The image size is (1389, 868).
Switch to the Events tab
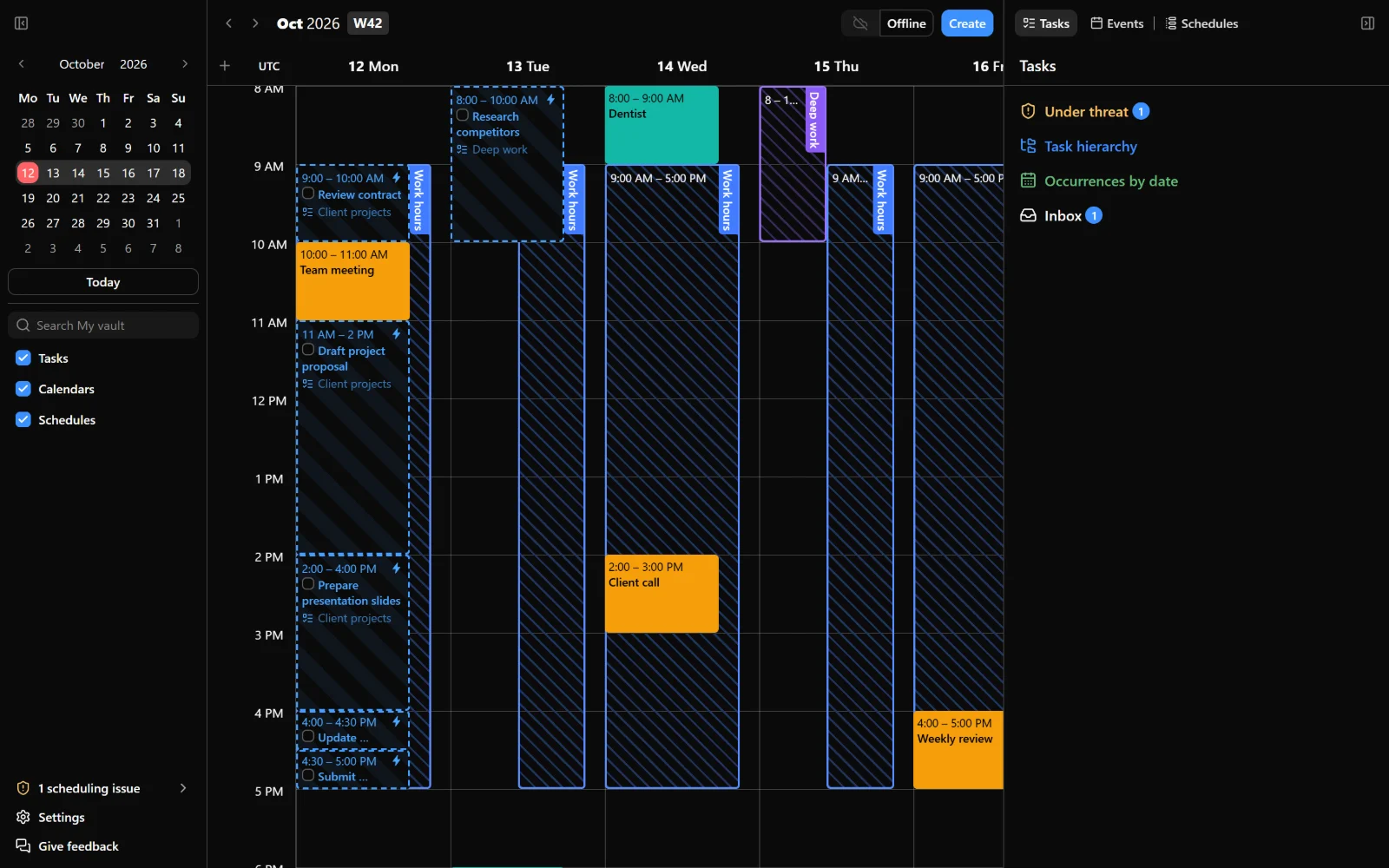pyautogui.click(x=1117, y=23)
